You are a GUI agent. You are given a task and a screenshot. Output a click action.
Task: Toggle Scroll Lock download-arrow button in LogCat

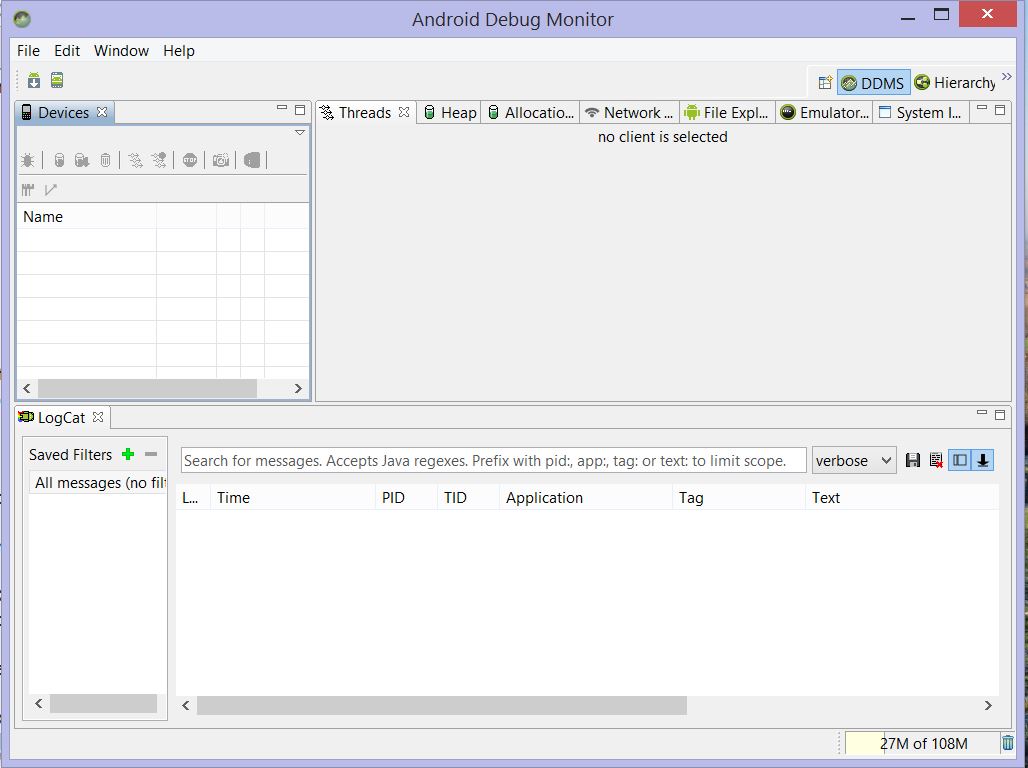[983, 460]
